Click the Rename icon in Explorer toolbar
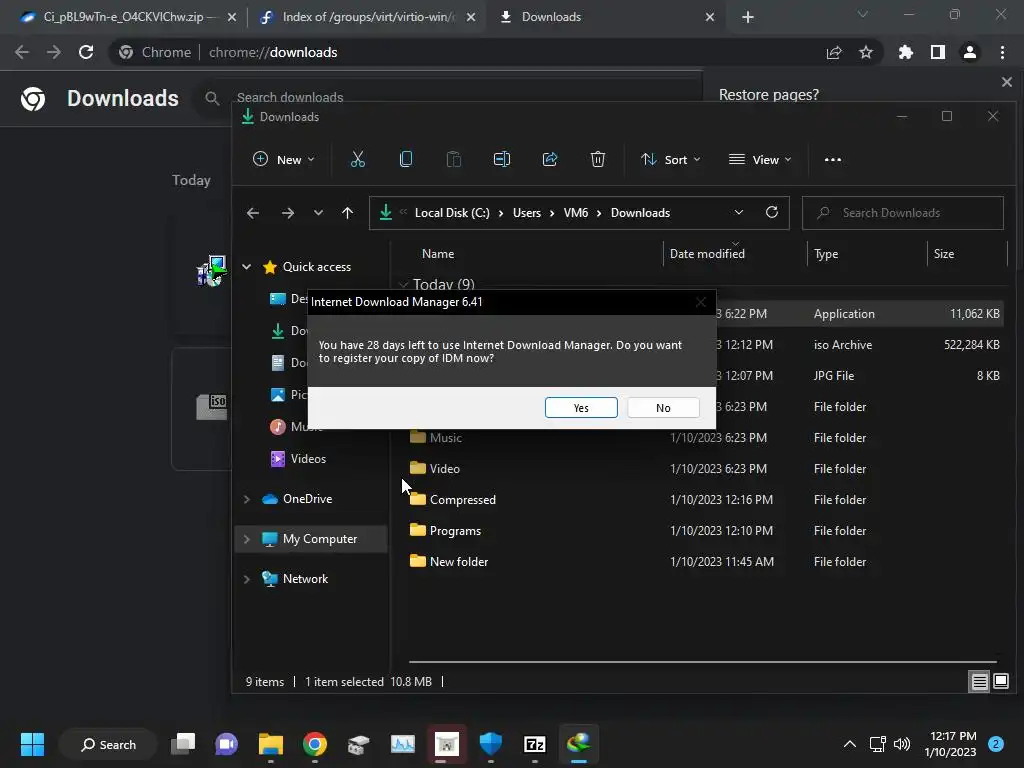This screenshot has width=1024, height=768. [x=502, y=159]
